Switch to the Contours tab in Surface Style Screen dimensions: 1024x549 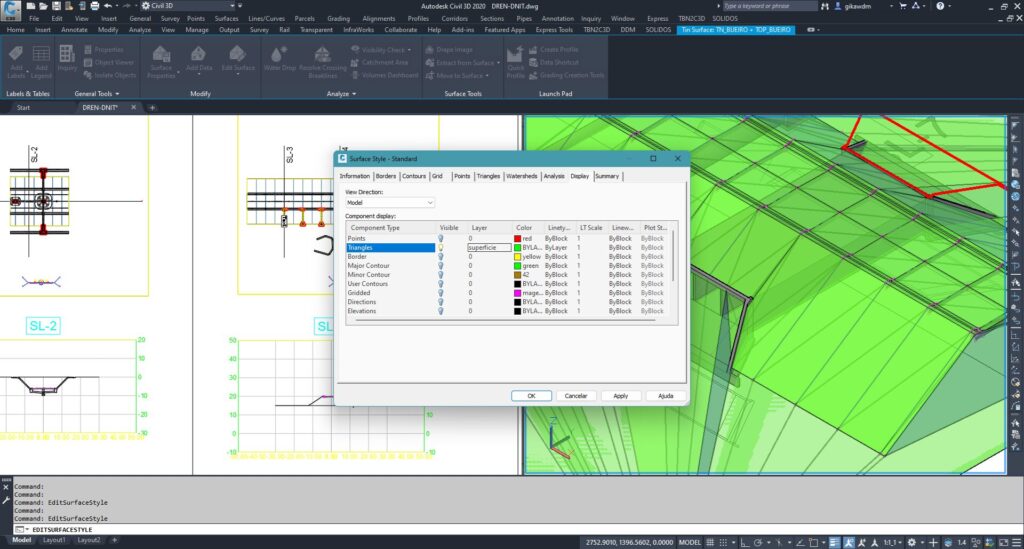pos(413,176)
